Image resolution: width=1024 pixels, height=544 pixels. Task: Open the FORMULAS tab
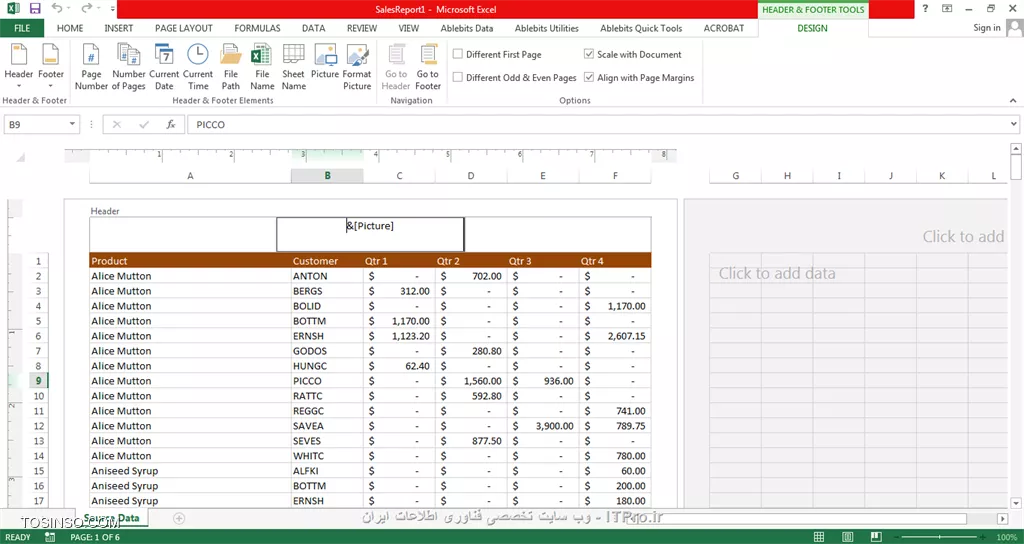(257, 28)
